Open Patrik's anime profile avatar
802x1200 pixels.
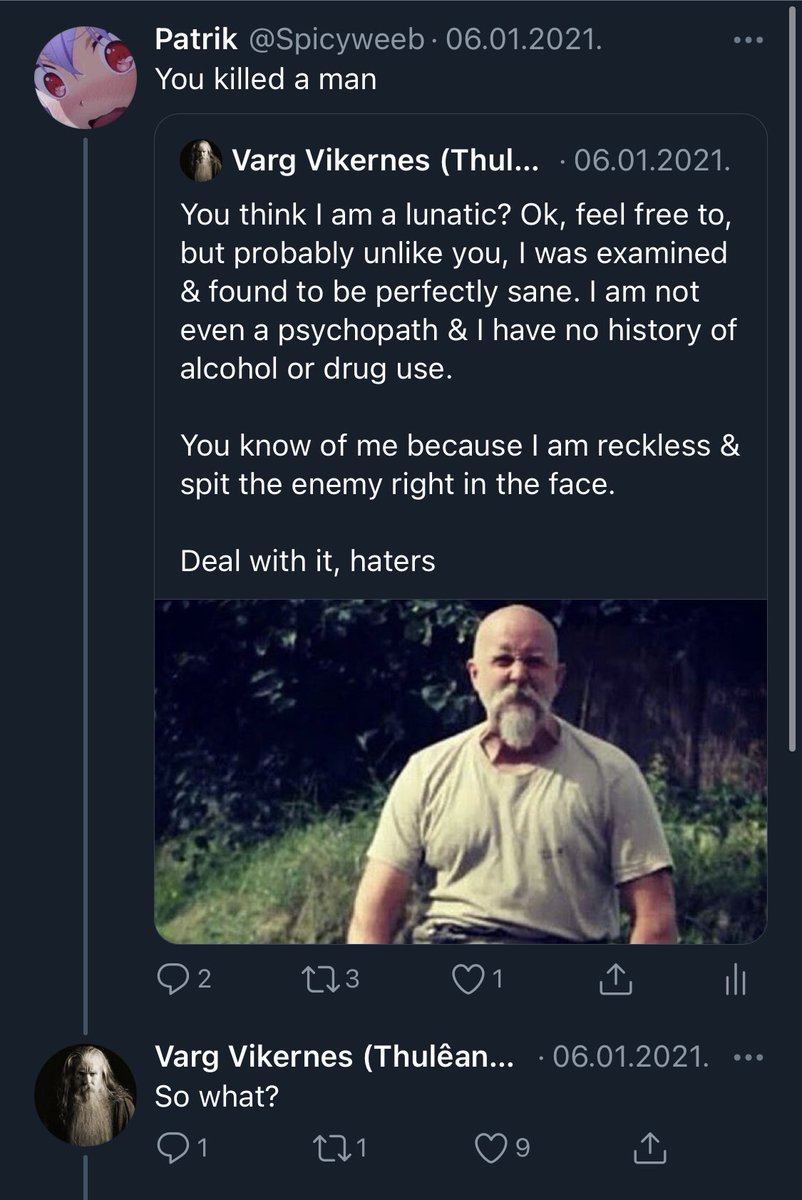coord(85,78)
